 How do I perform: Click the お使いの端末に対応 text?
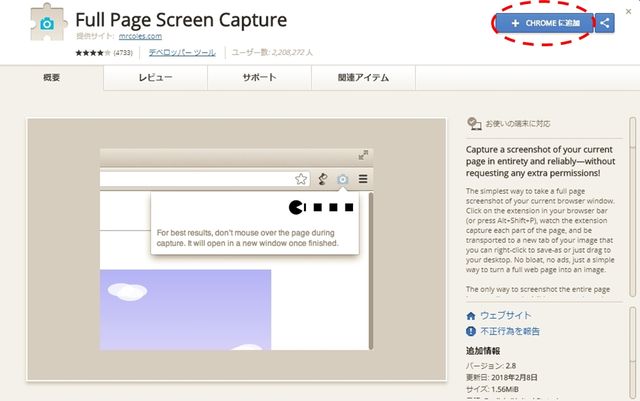[x=518, y=123]
